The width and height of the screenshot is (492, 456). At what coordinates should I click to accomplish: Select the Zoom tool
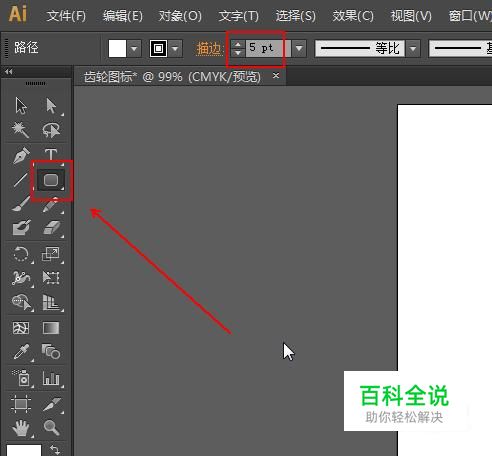(51, 428)
